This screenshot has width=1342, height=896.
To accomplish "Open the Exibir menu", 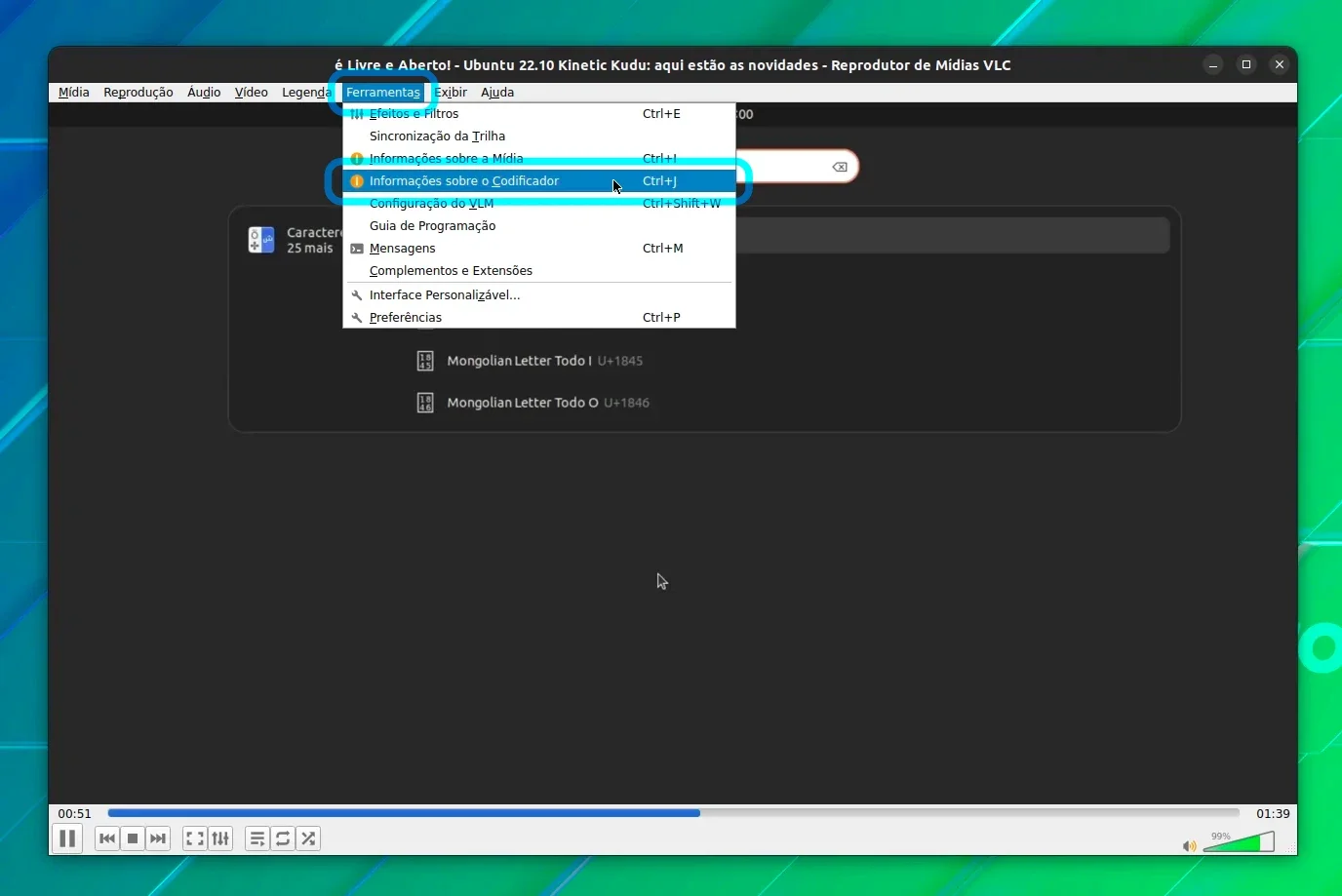I will point(451,92).
